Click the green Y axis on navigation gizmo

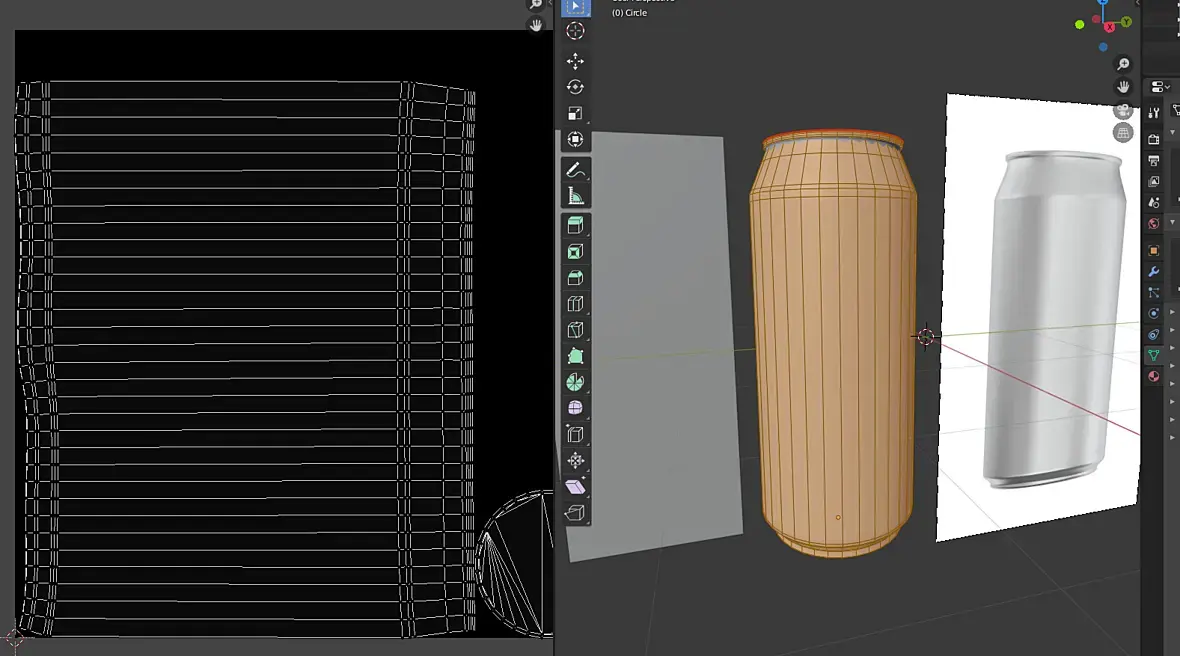point(1126,21)
